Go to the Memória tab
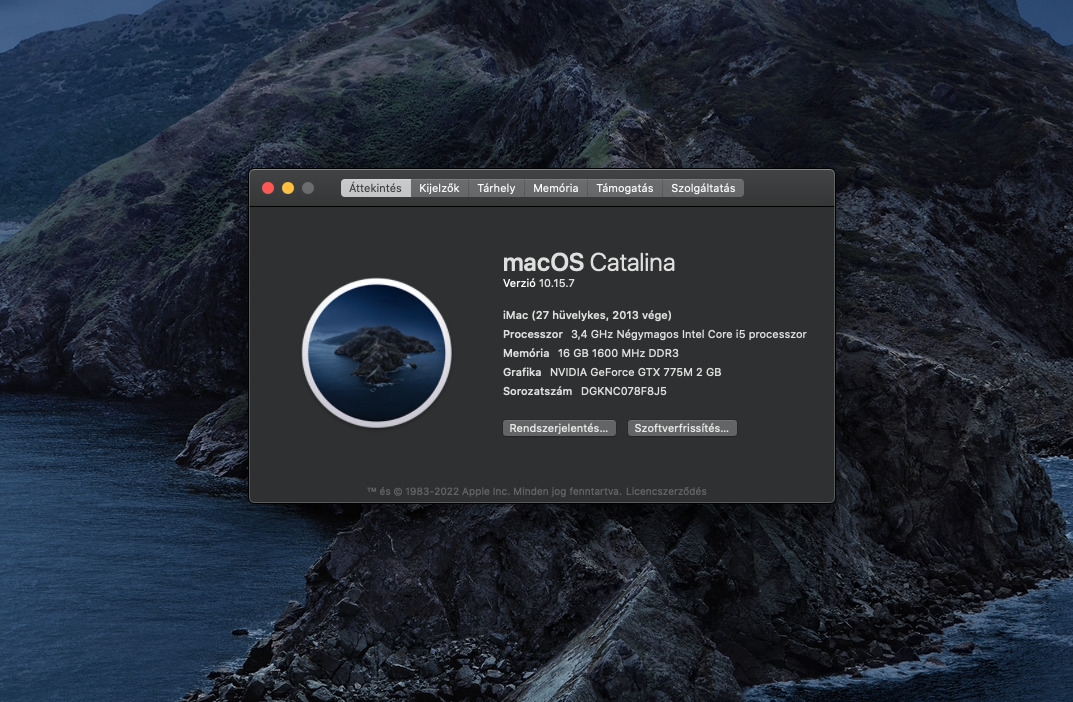 (556, 188)
